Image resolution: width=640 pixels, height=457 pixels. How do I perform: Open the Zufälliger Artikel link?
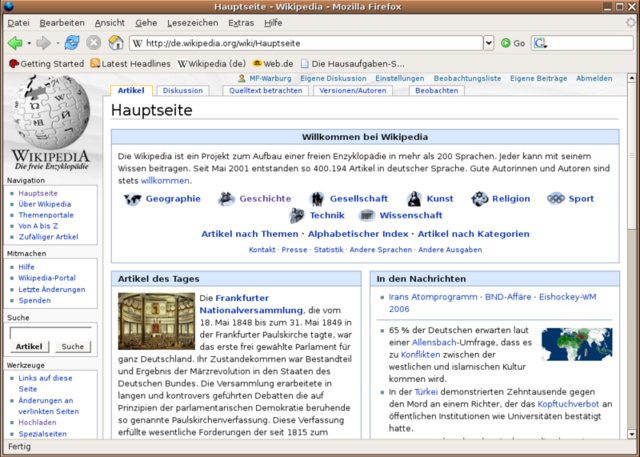[x=48, y=237]
